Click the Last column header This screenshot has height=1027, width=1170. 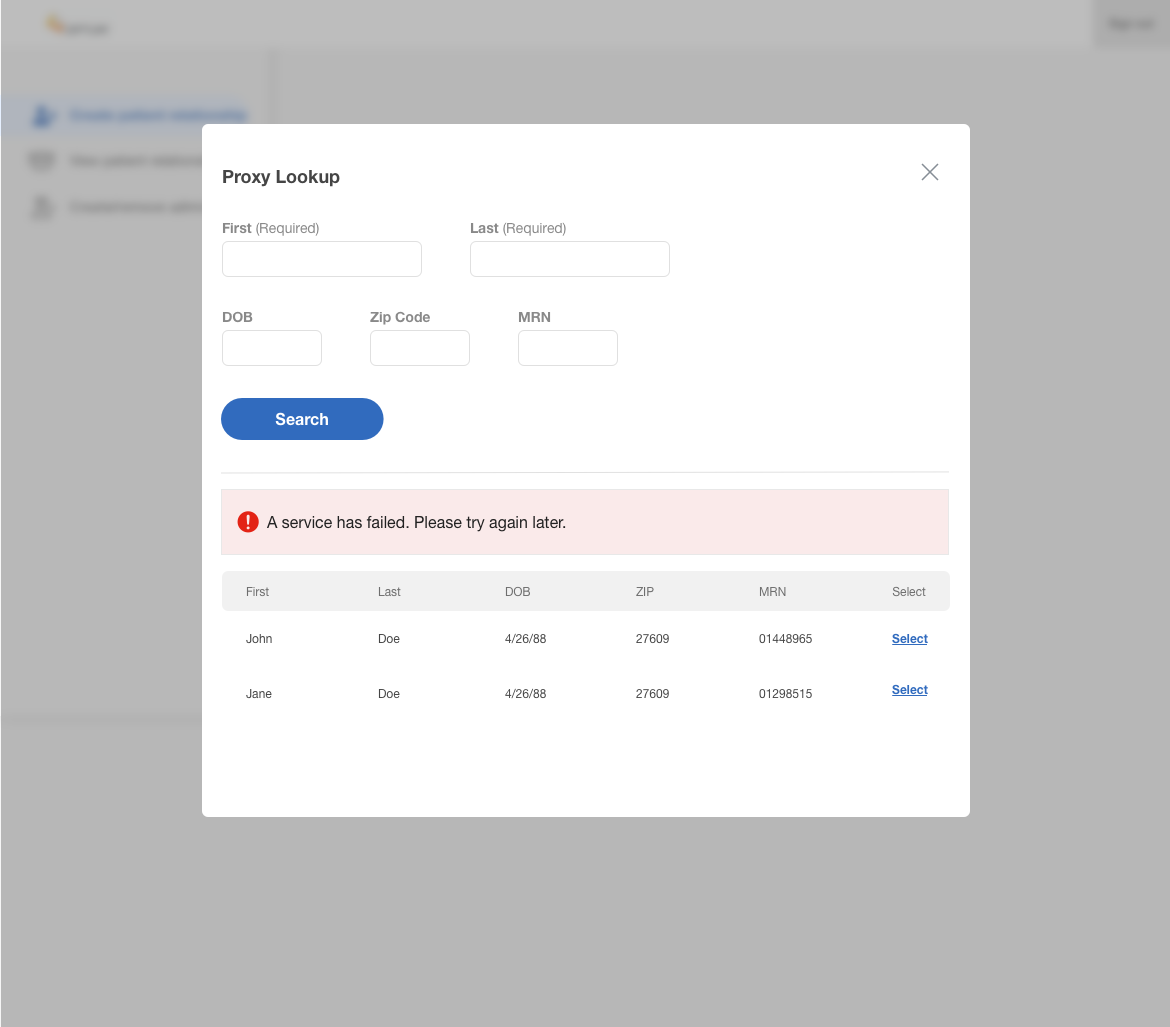pos(389,592)
